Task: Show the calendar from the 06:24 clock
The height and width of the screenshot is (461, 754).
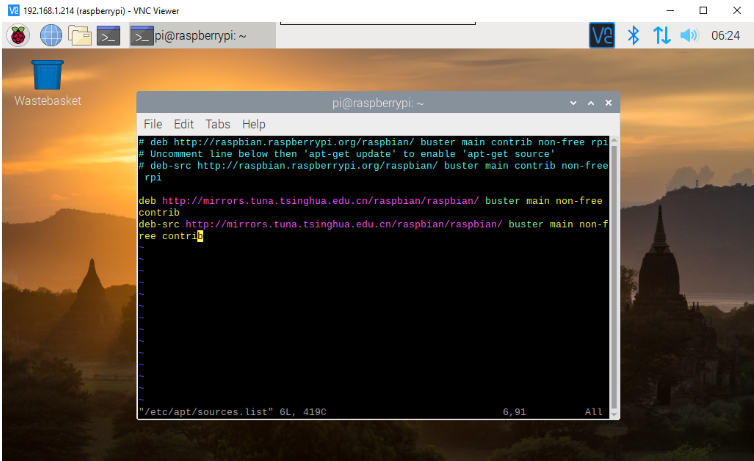Action: click(x=725, y=36)
